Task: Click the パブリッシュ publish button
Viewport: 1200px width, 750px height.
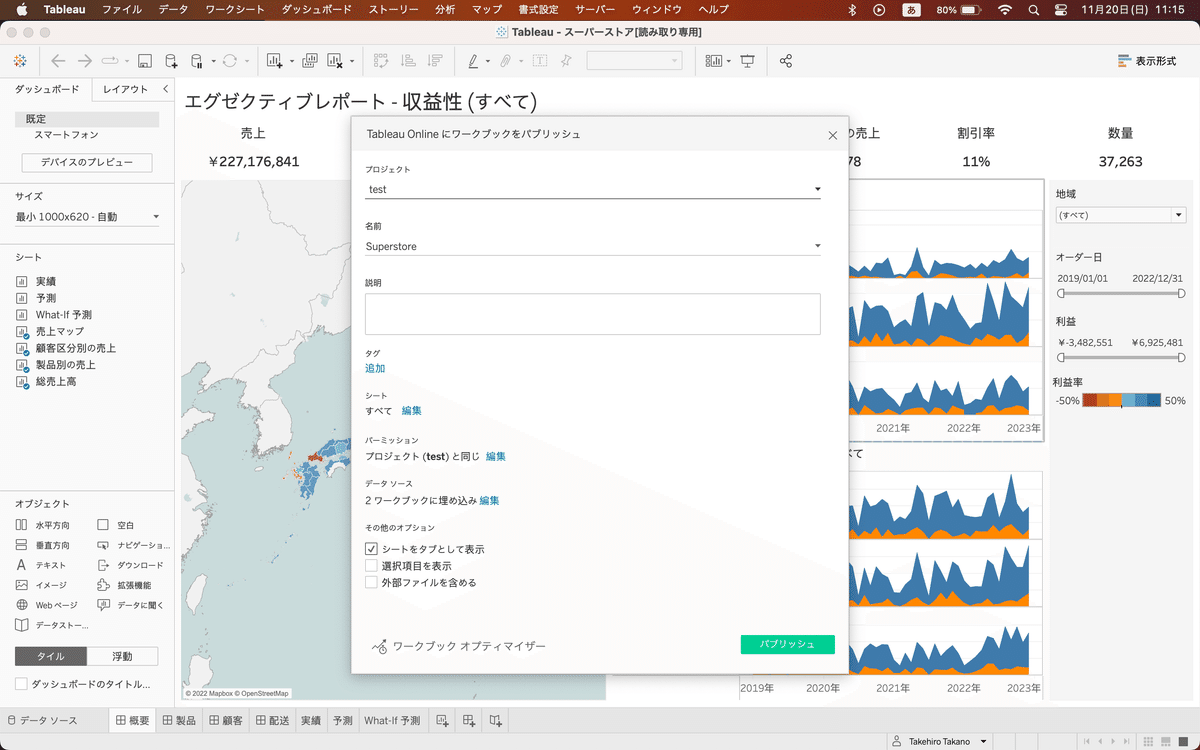Action: click(x=787, y=644)
